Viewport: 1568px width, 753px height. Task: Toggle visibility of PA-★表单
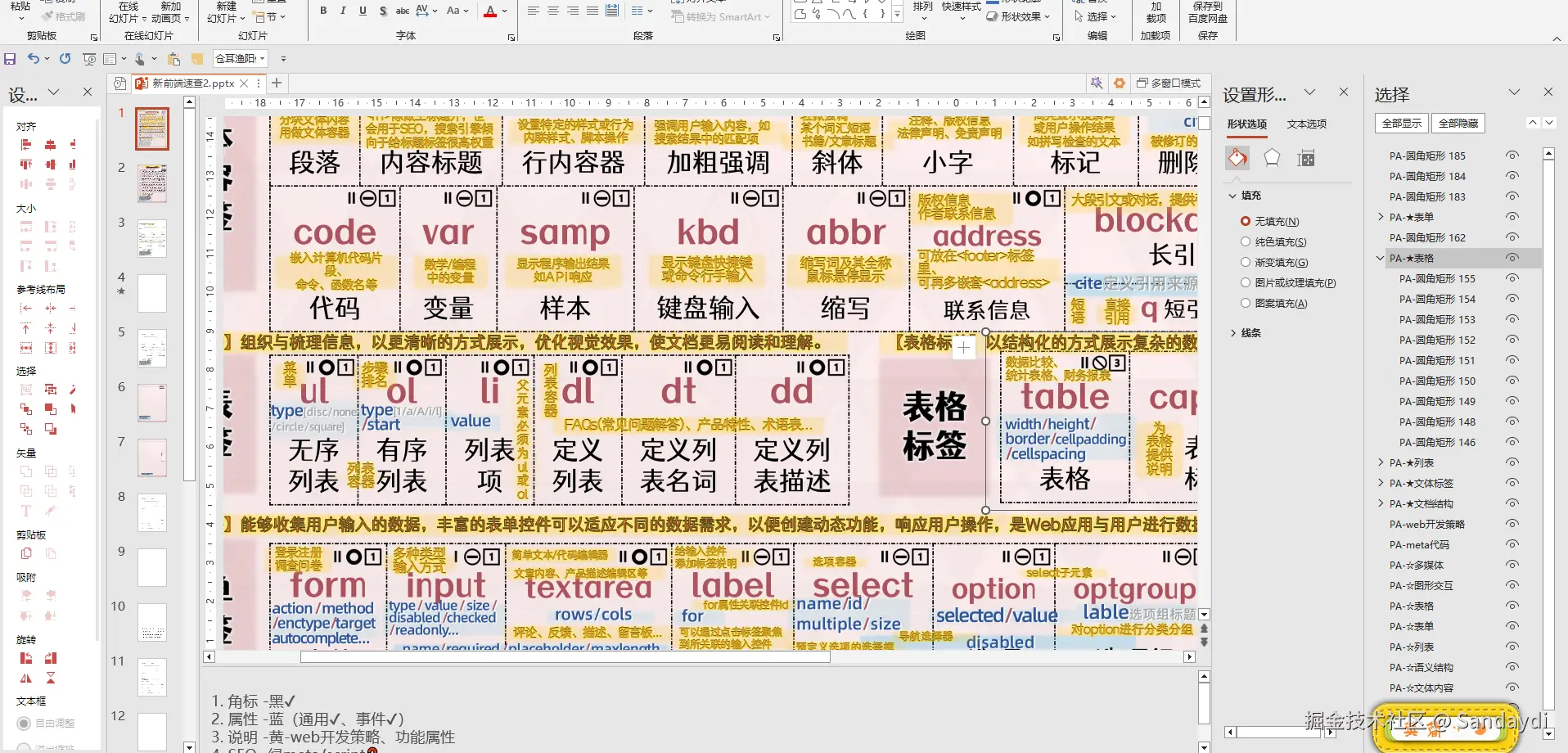(1512, 216)
